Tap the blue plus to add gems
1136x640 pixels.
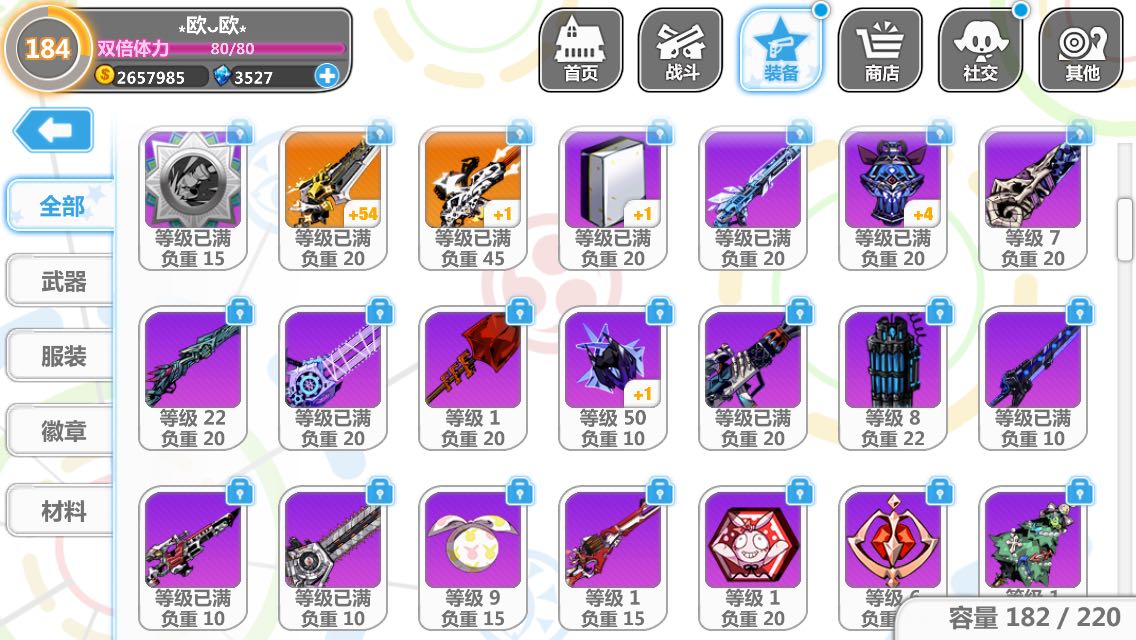point(327,75)
